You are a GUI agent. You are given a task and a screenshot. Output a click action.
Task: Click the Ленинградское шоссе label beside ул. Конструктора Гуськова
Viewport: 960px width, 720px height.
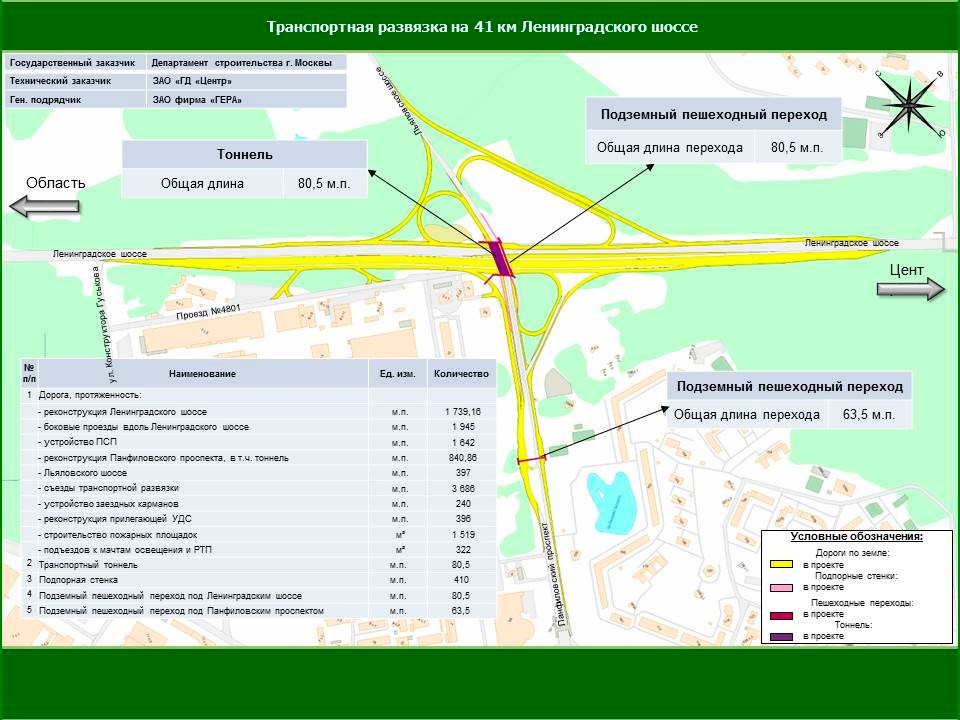point(100,253)
